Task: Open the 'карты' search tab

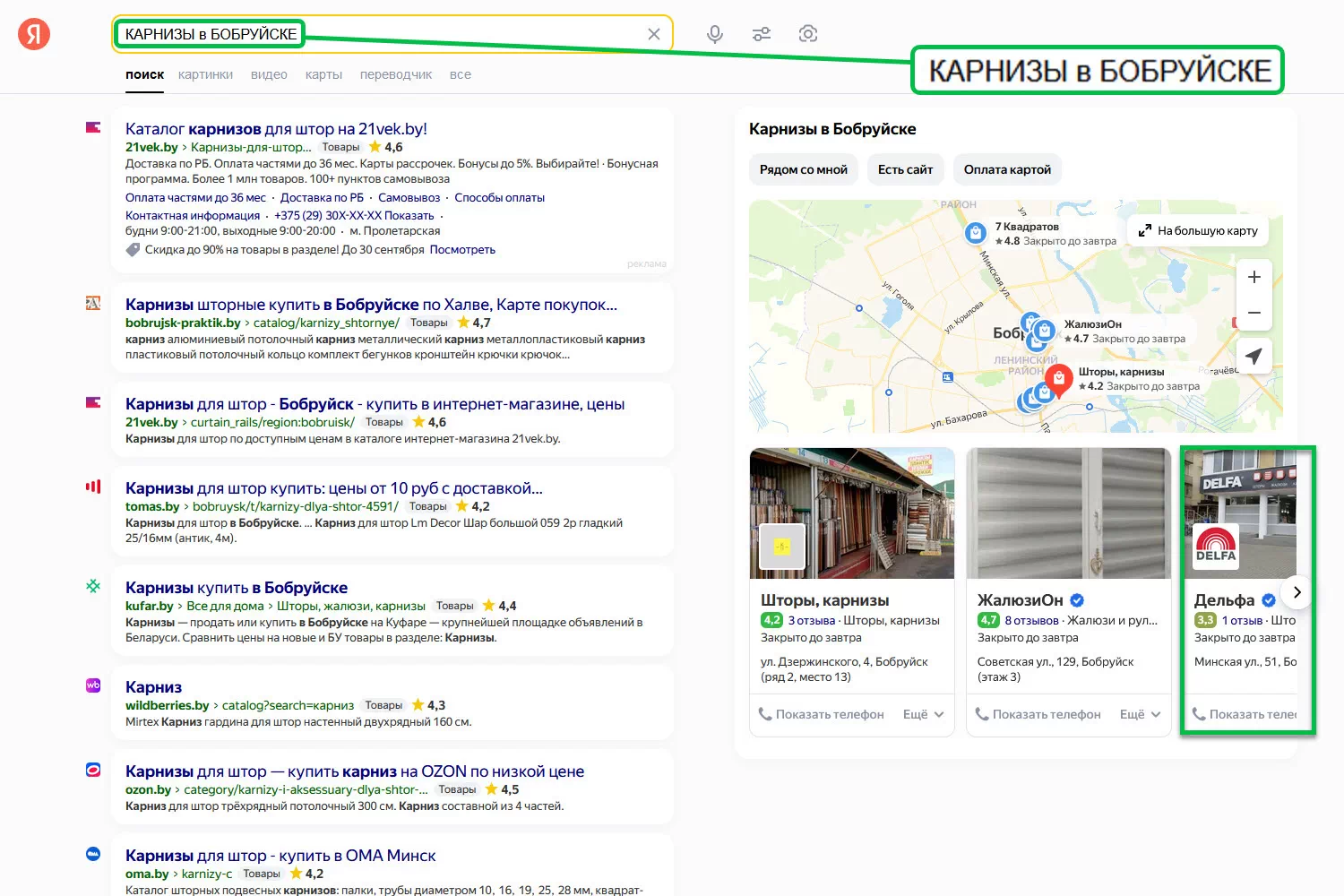Action: click(323, 74)
